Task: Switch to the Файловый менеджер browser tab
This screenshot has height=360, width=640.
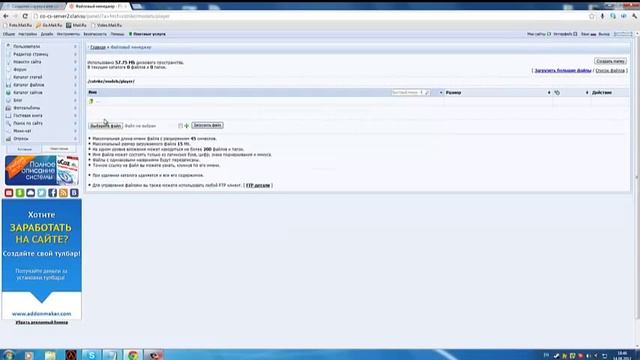Action: point(98,6)
